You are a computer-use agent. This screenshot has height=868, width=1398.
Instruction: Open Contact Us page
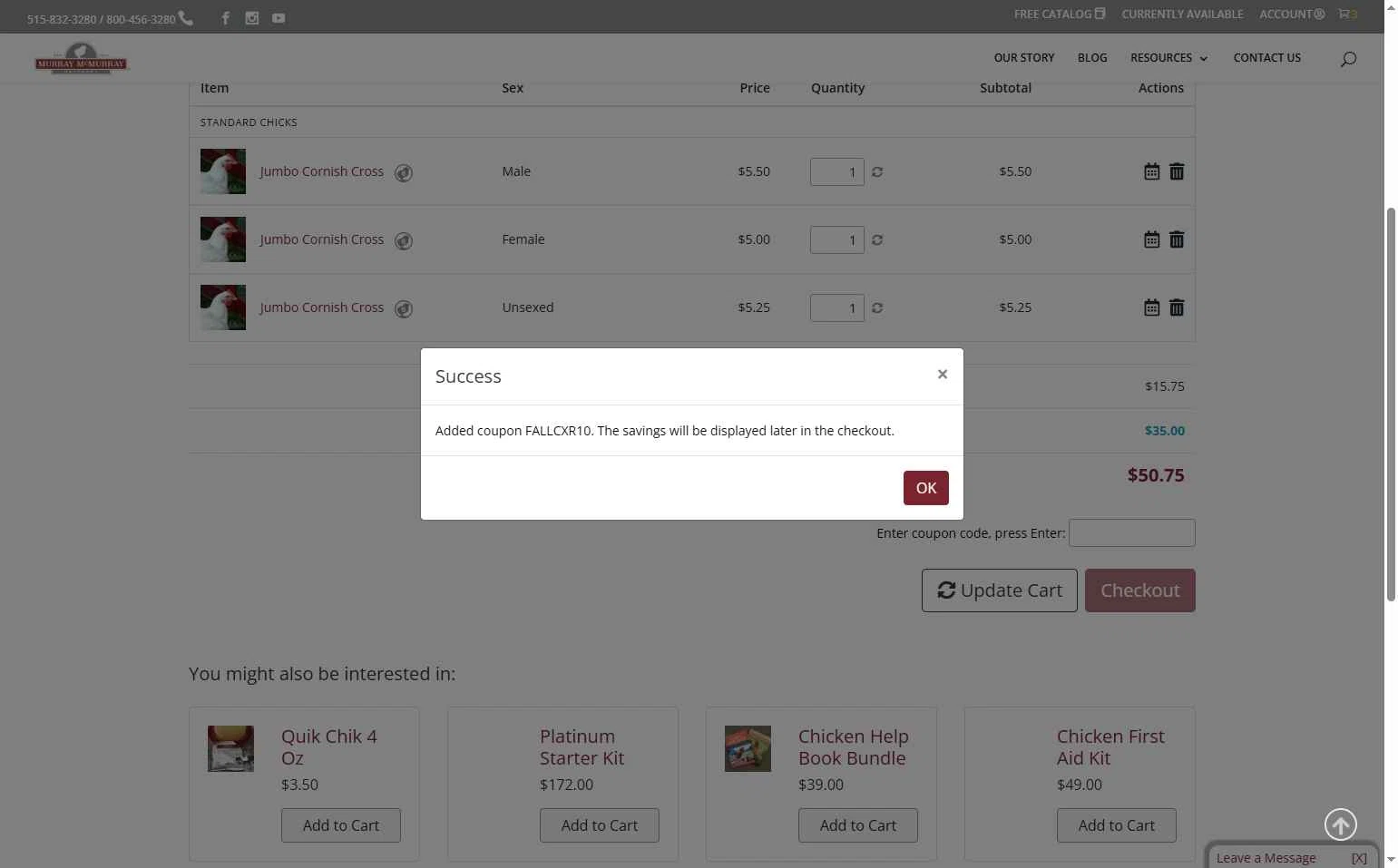click(1266, 57)
